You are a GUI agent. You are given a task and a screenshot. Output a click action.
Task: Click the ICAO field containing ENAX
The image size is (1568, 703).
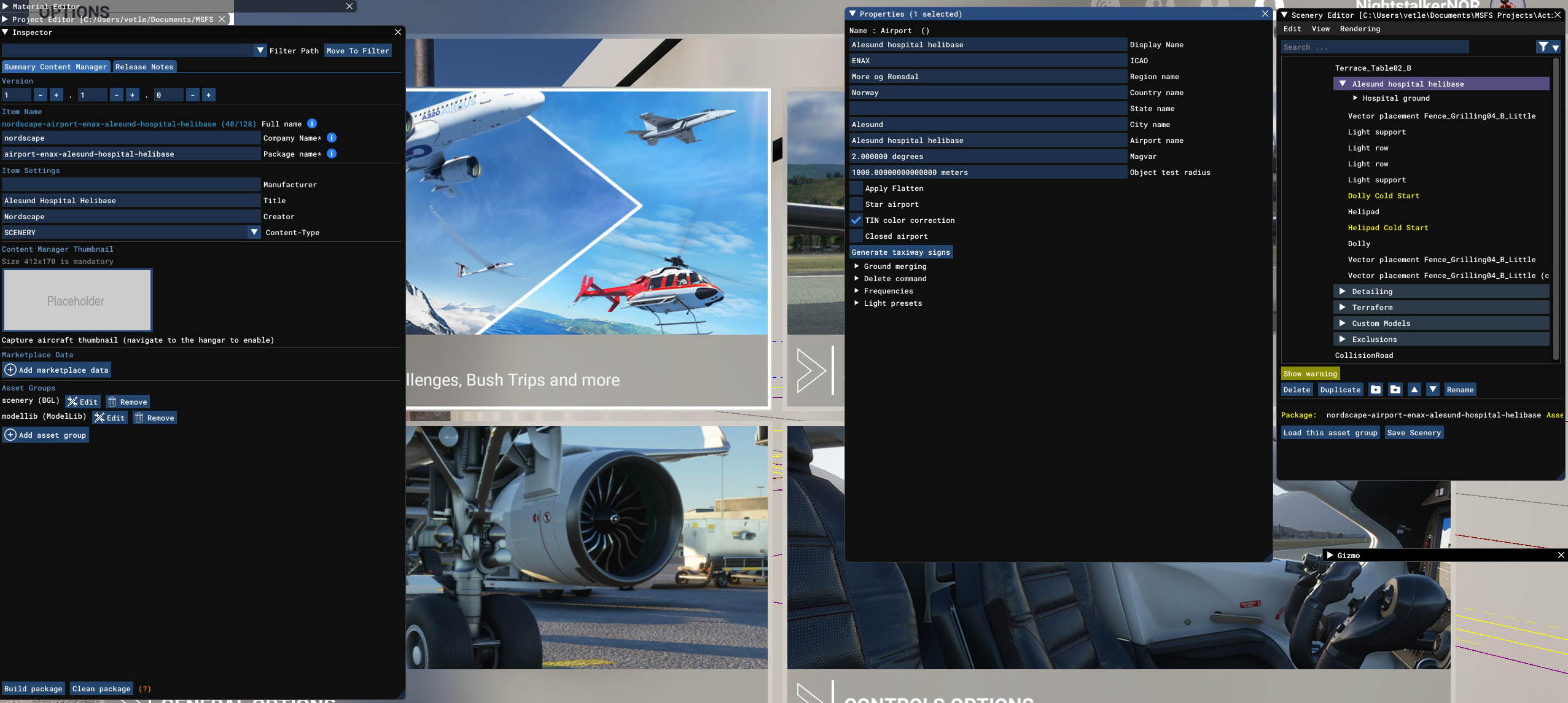click(988, 60)
